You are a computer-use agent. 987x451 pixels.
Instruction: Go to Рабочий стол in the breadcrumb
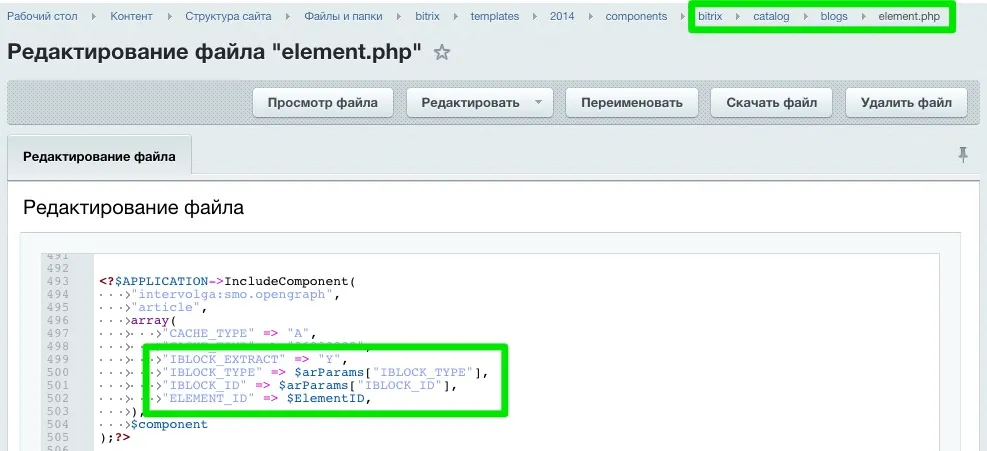click(x=42, y=17)
